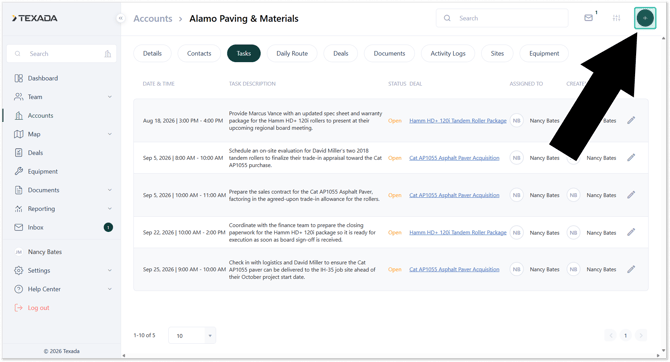Open the filter sliders icon in header

click(616, 18)
